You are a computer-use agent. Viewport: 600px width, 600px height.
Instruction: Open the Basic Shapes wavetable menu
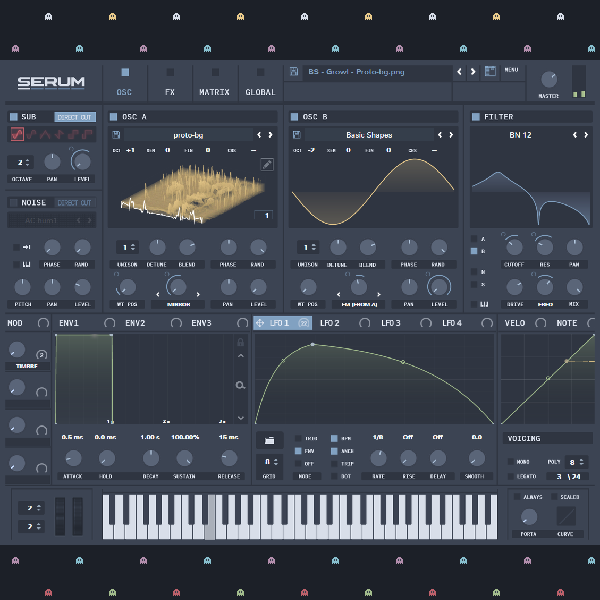pos(369,135)
